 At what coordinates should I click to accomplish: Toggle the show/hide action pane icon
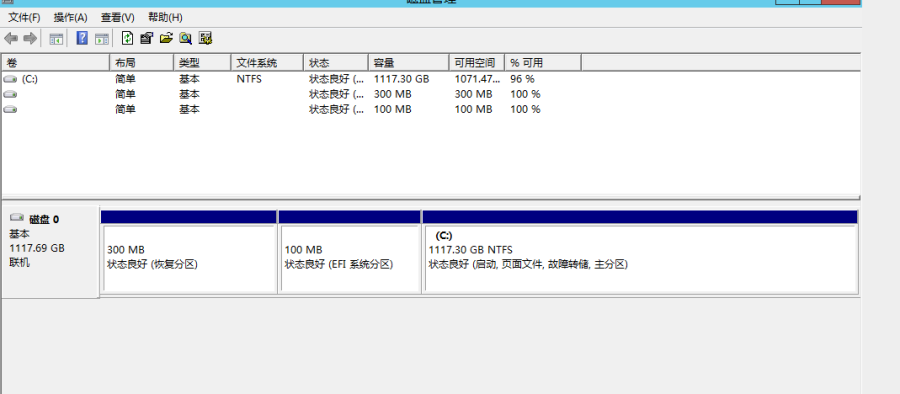coord(102,39)
